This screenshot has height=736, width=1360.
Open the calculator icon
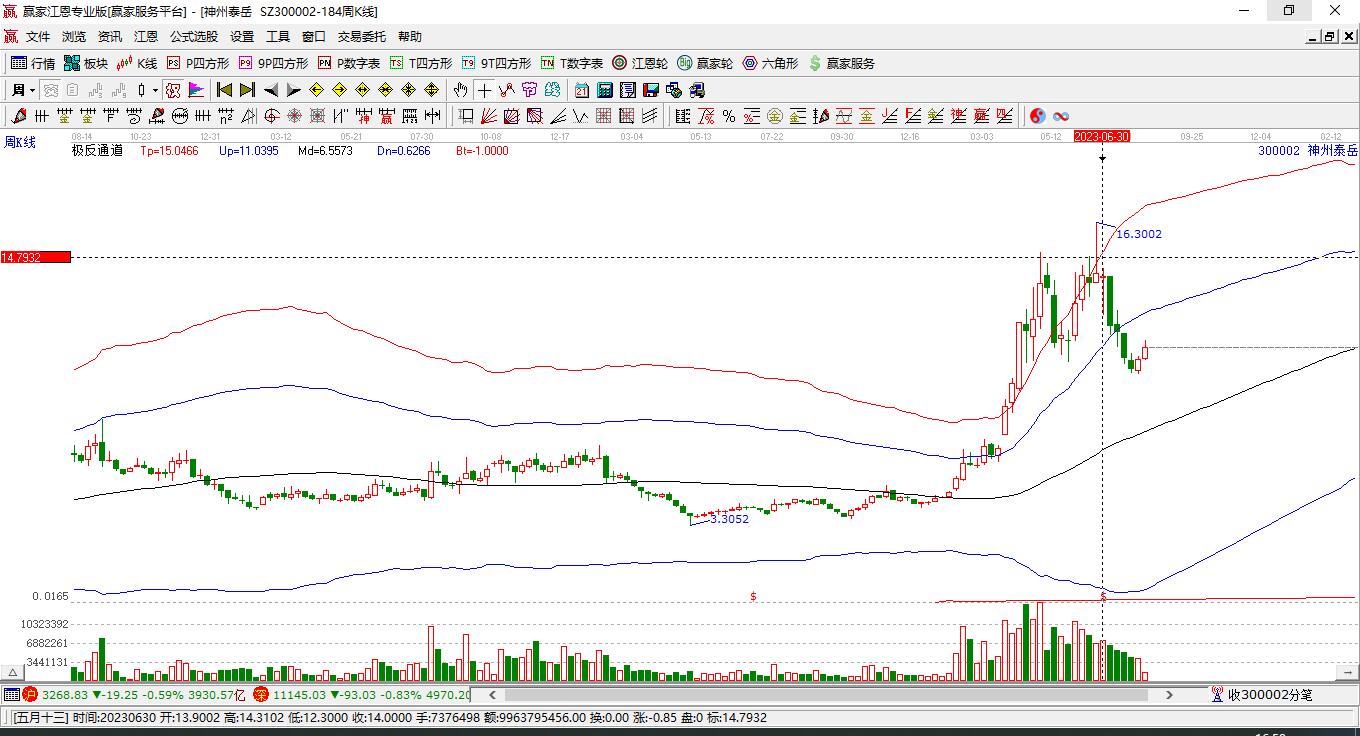[x=605, y=90]
